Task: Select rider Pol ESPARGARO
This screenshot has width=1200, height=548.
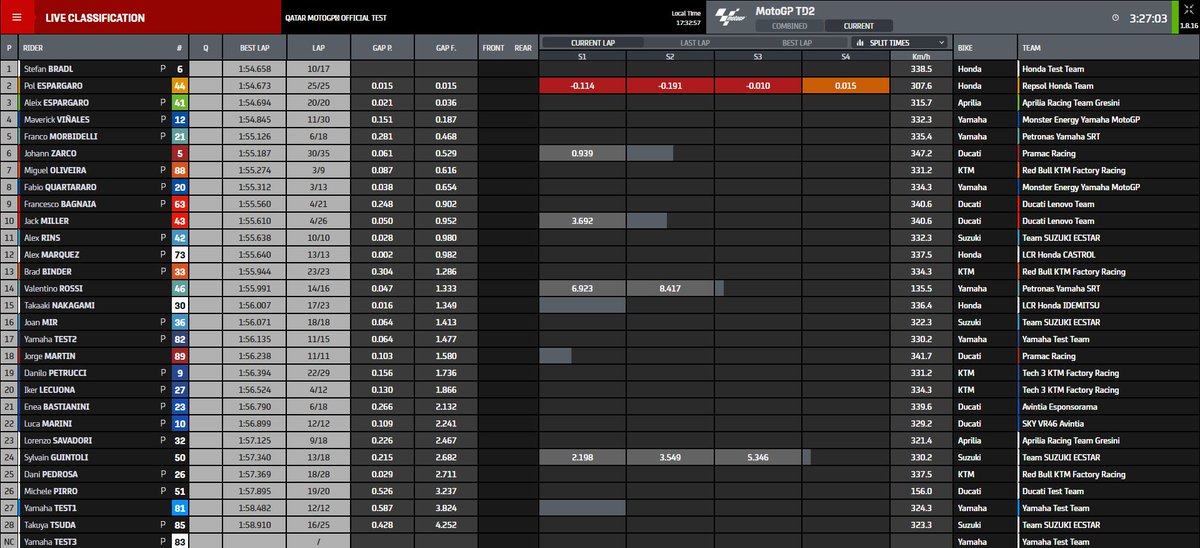Action: (x=55, y=86)
